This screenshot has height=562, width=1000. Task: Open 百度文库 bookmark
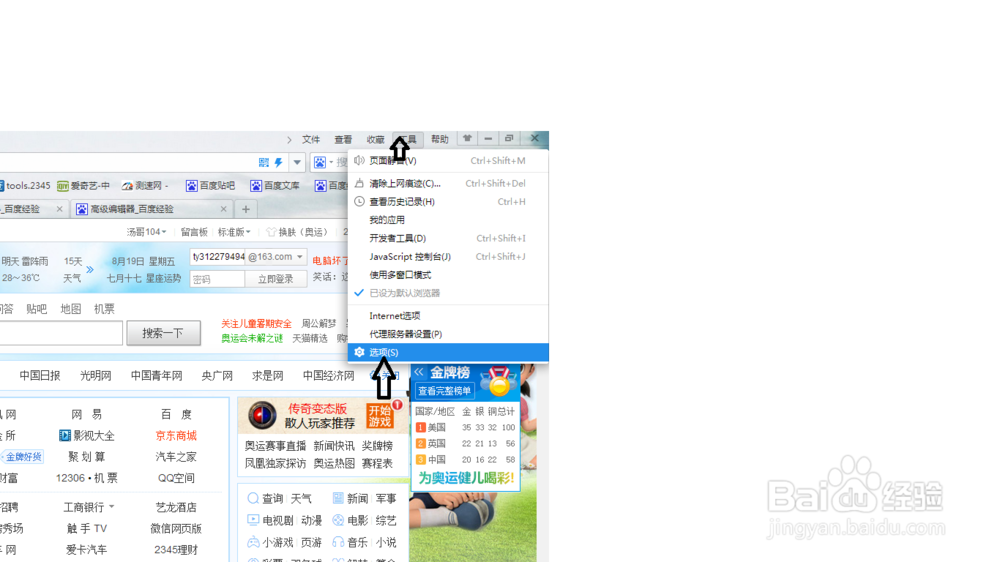(x=275, y=186)
